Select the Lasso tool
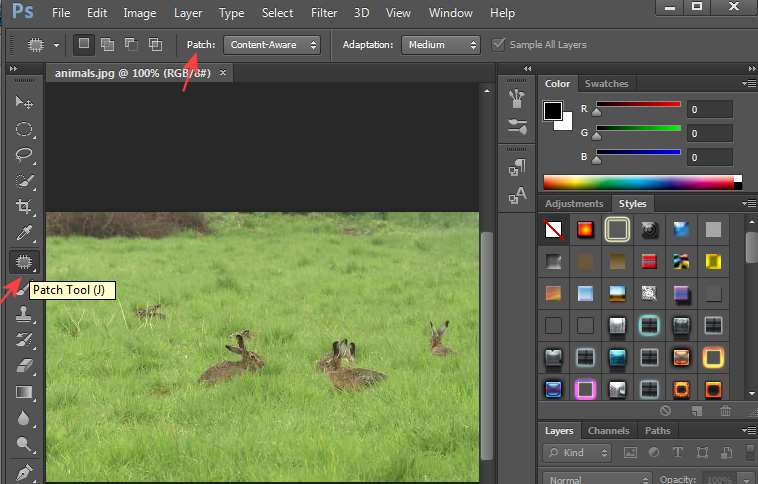The height and width of the screenshot is (484, 758). coord(24,155)
